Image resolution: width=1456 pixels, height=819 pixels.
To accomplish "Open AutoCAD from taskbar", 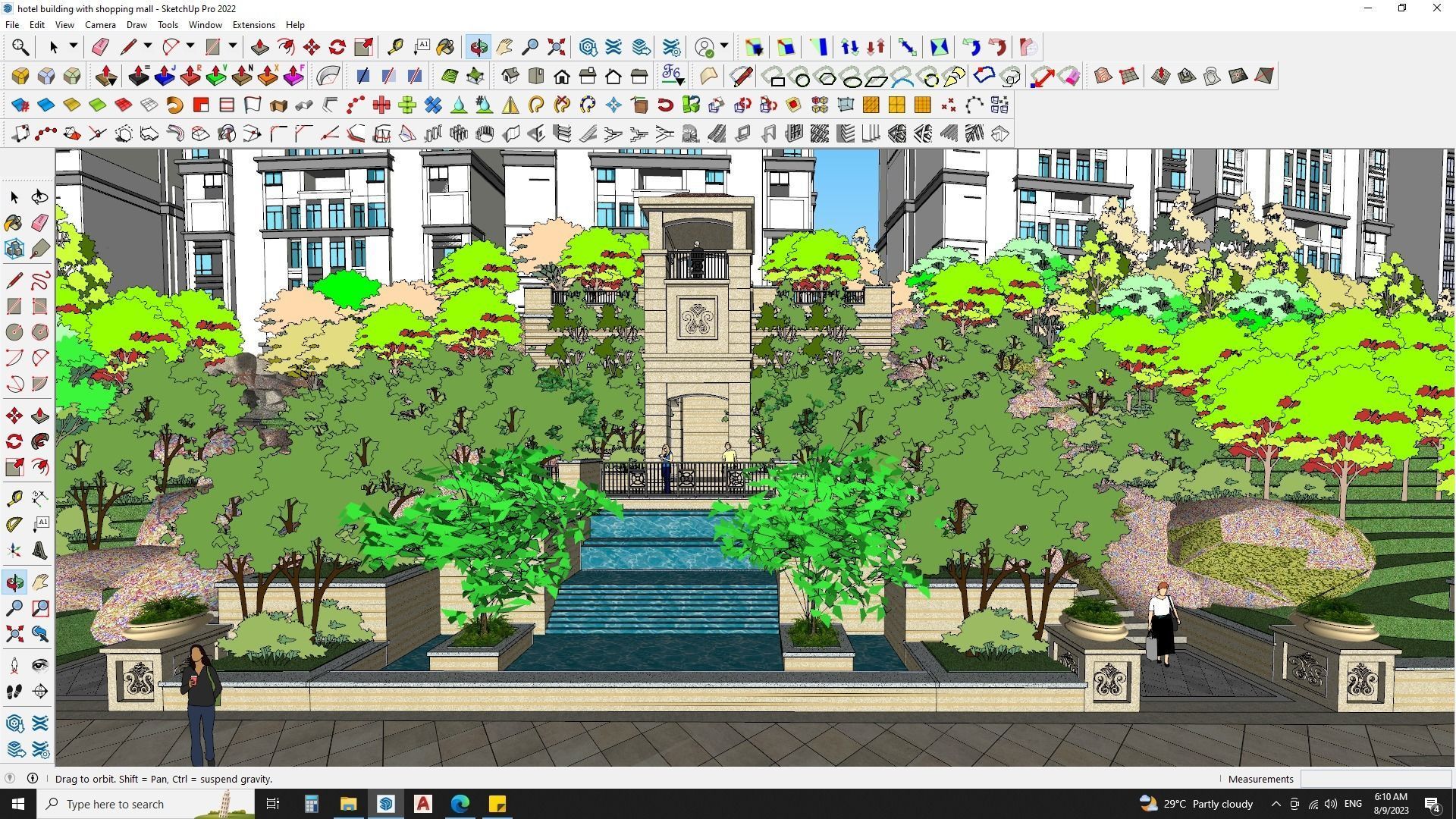I will [x=423, y=804].
